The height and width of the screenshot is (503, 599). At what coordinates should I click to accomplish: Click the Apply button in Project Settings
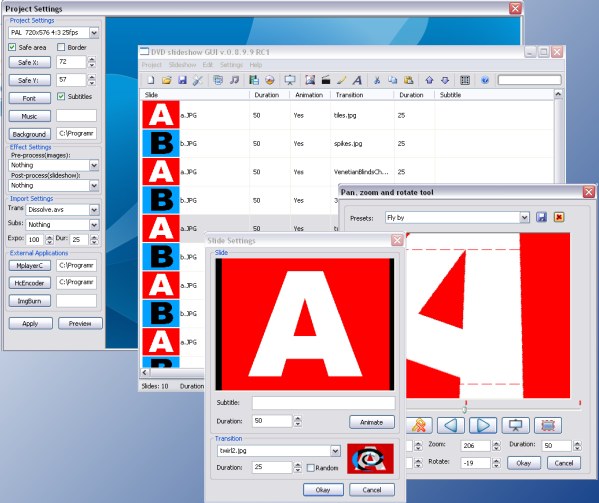coord(30,323)
